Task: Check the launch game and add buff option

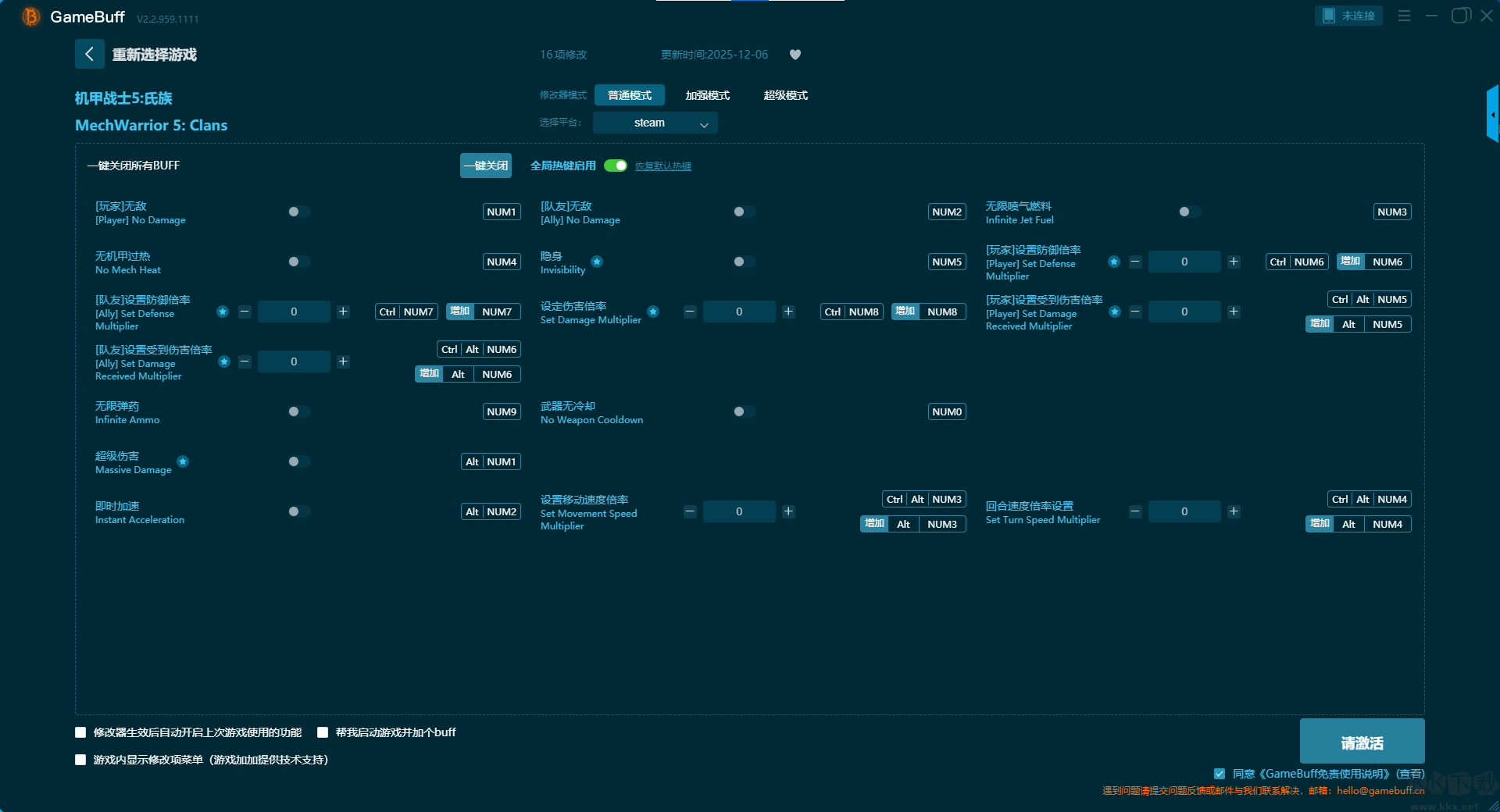Action: (323, 732)
